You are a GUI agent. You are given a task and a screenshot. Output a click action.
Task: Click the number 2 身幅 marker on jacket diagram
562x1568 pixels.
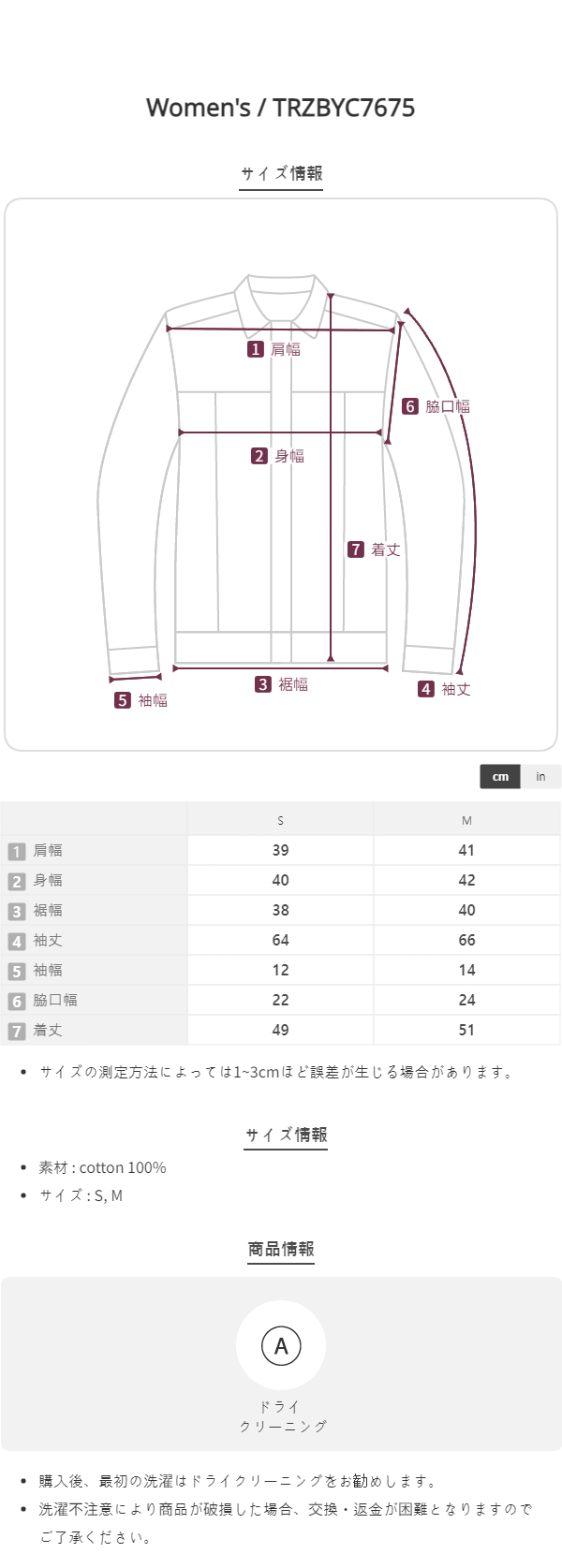(259, 456)
